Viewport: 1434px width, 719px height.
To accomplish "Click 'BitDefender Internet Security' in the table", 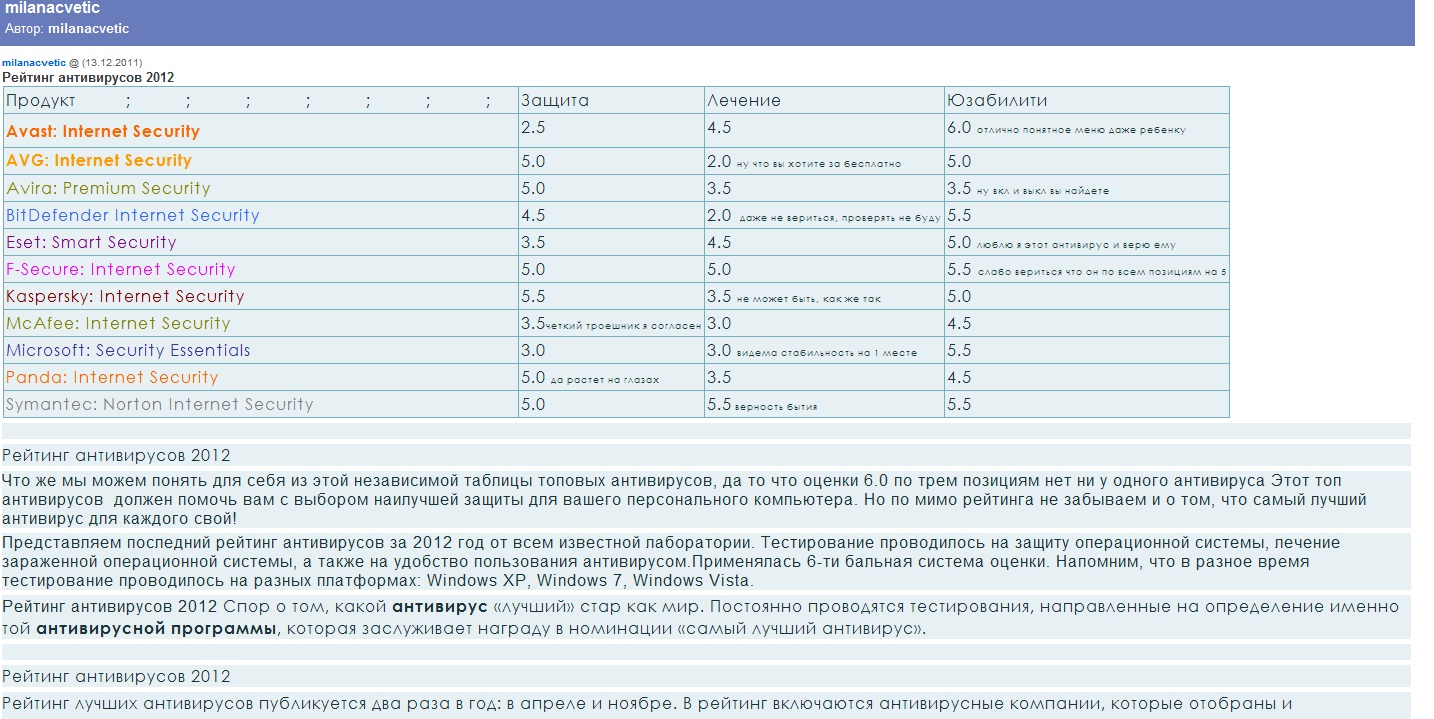I will [133, 215].
